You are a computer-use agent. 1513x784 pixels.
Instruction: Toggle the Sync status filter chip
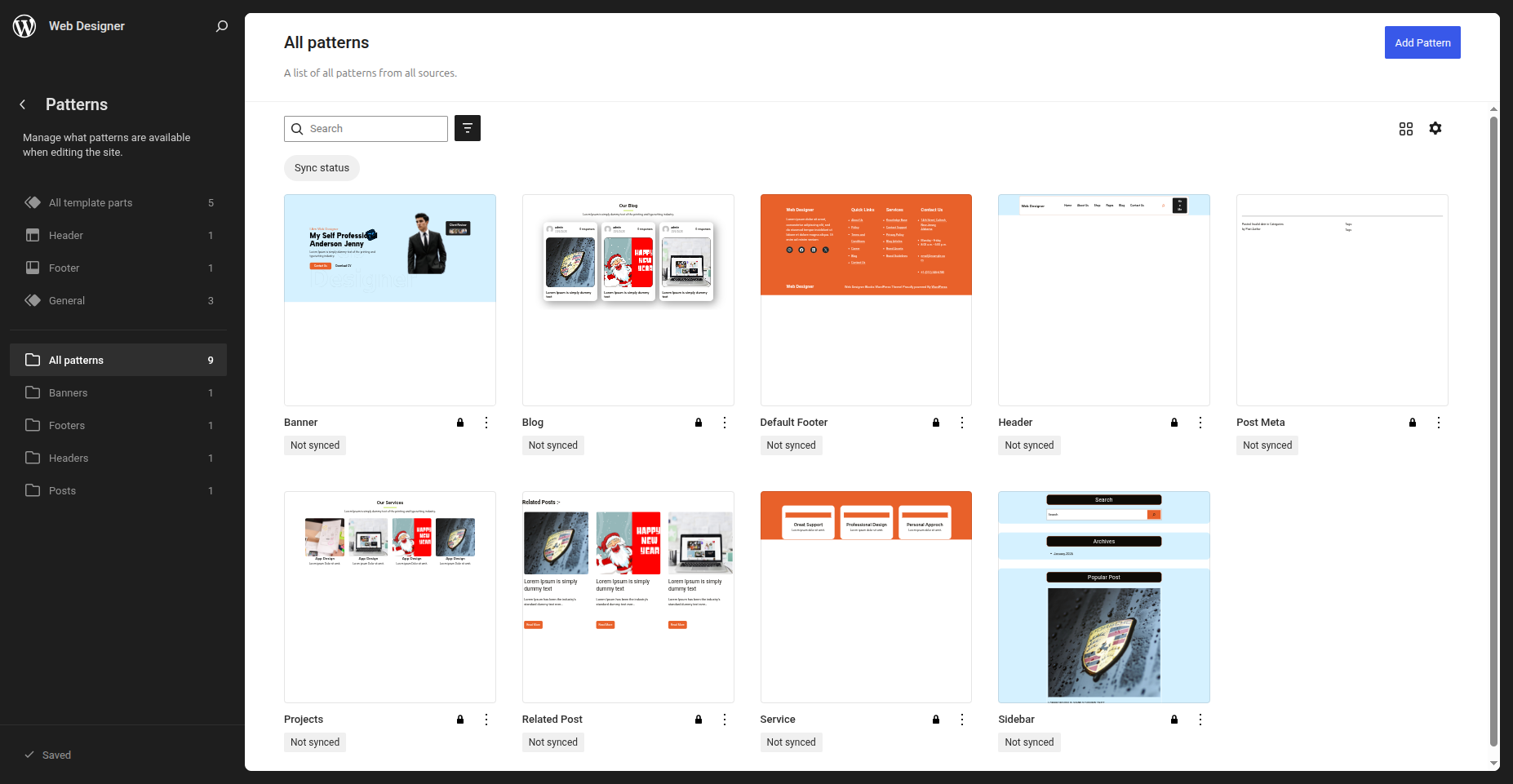coord(322,168)
